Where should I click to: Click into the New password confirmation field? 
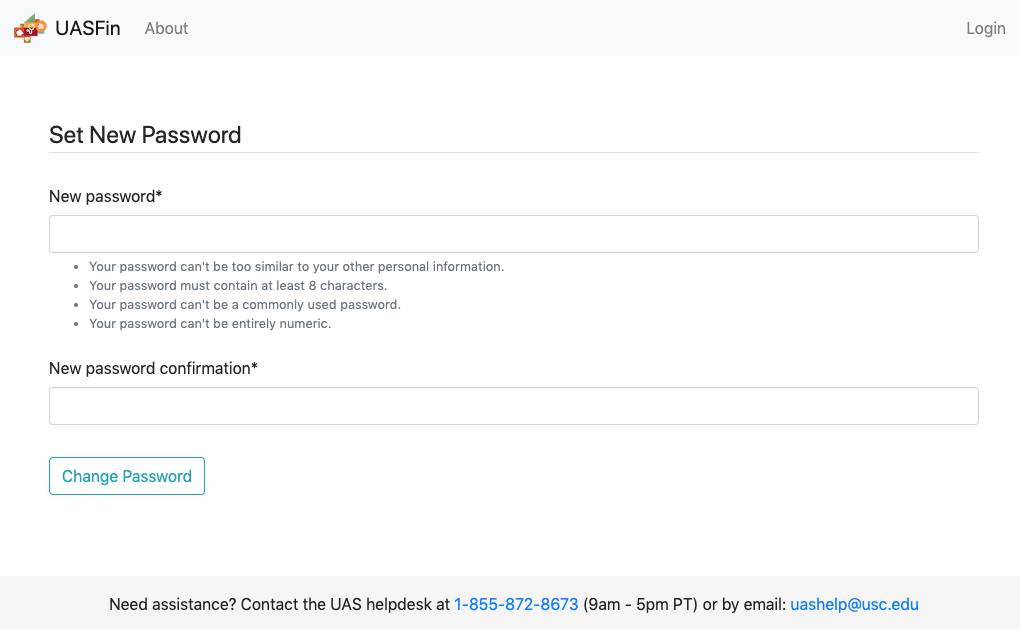point(513,406)
